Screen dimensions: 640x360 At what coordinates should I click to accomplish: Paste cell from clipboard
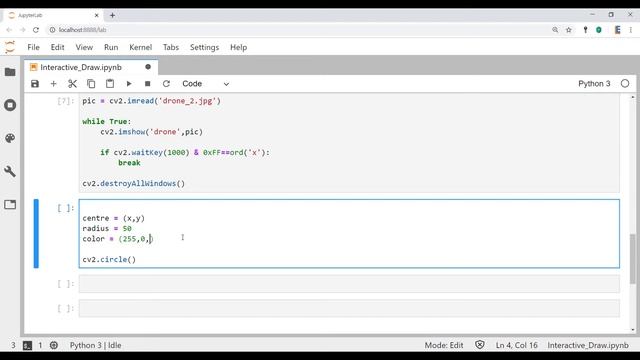[x=110, y=84]
